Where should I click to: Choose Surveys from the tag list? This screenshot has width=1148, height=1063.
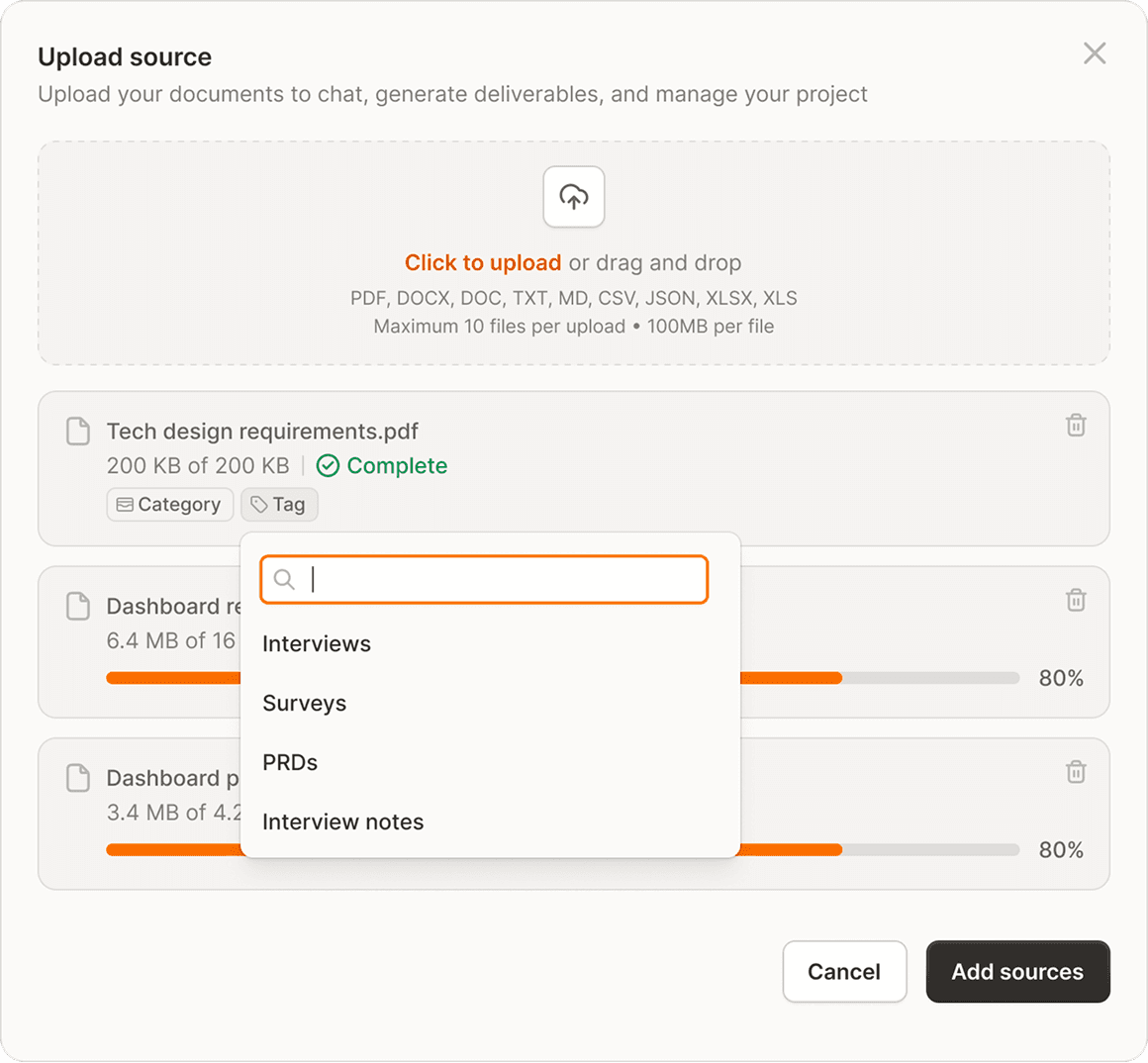coord(305,704)
